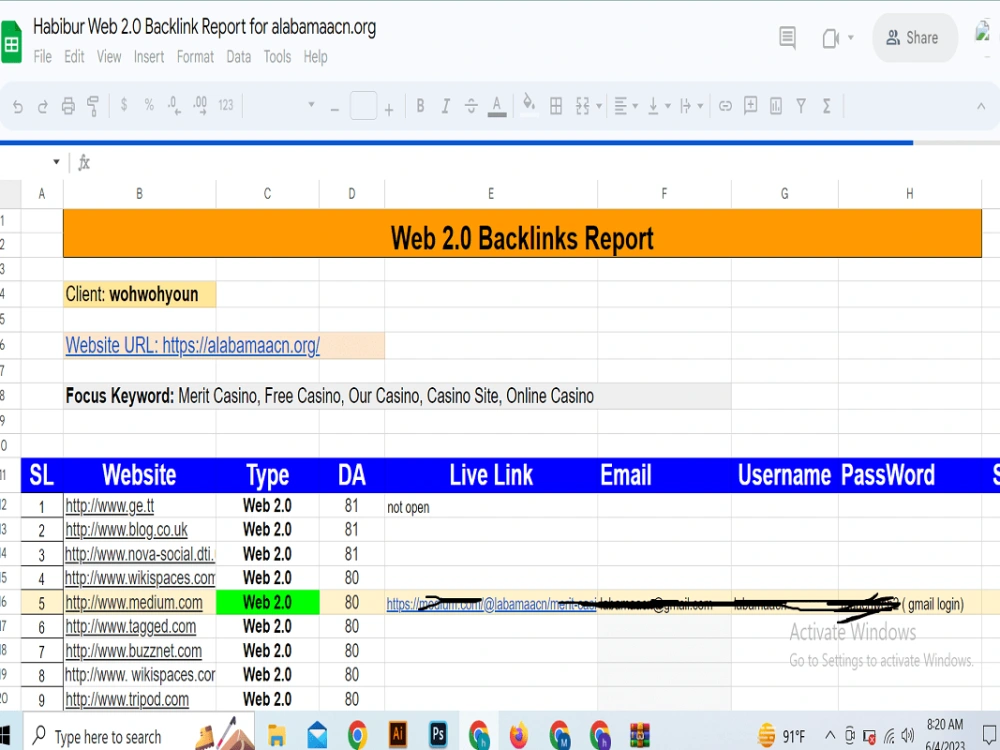Open text rotation dropdown
This screenshot has height=750, width=1000.
[691, 106]
